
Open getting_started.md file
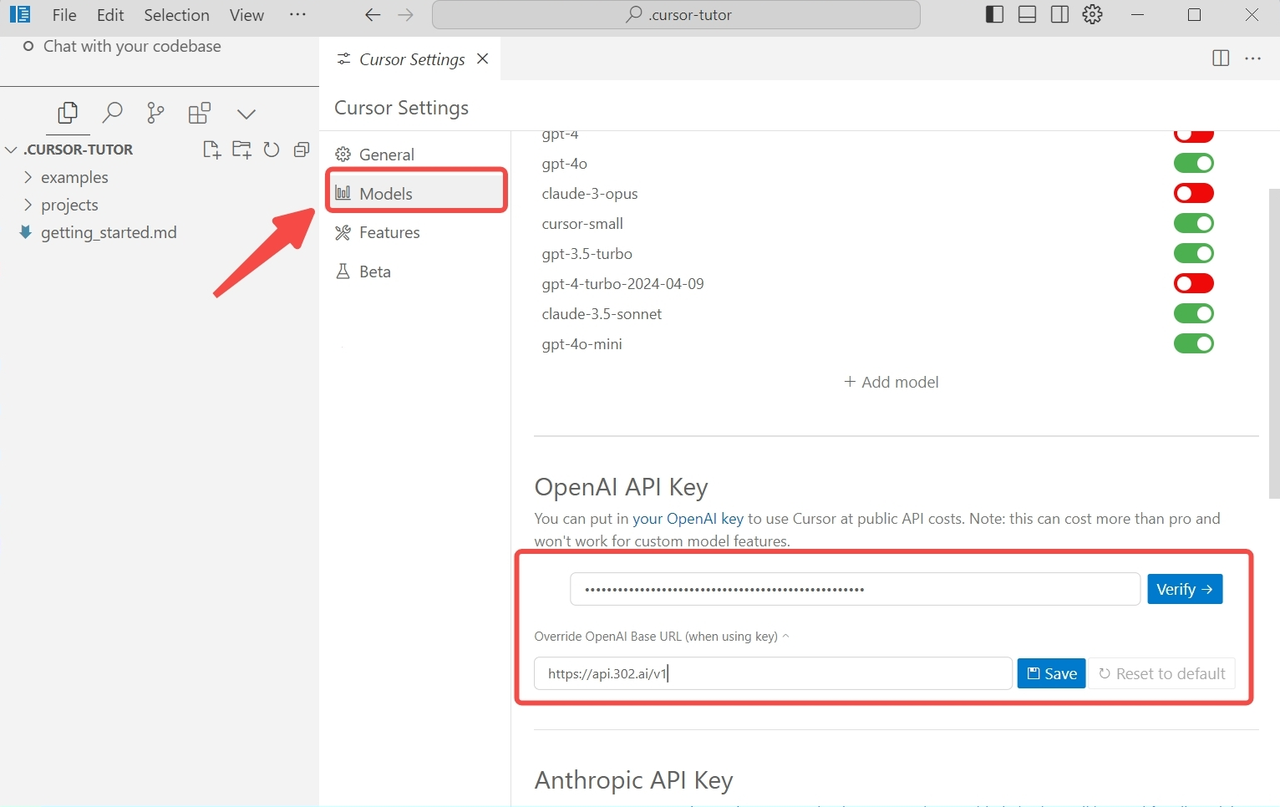tap(108, 232)
